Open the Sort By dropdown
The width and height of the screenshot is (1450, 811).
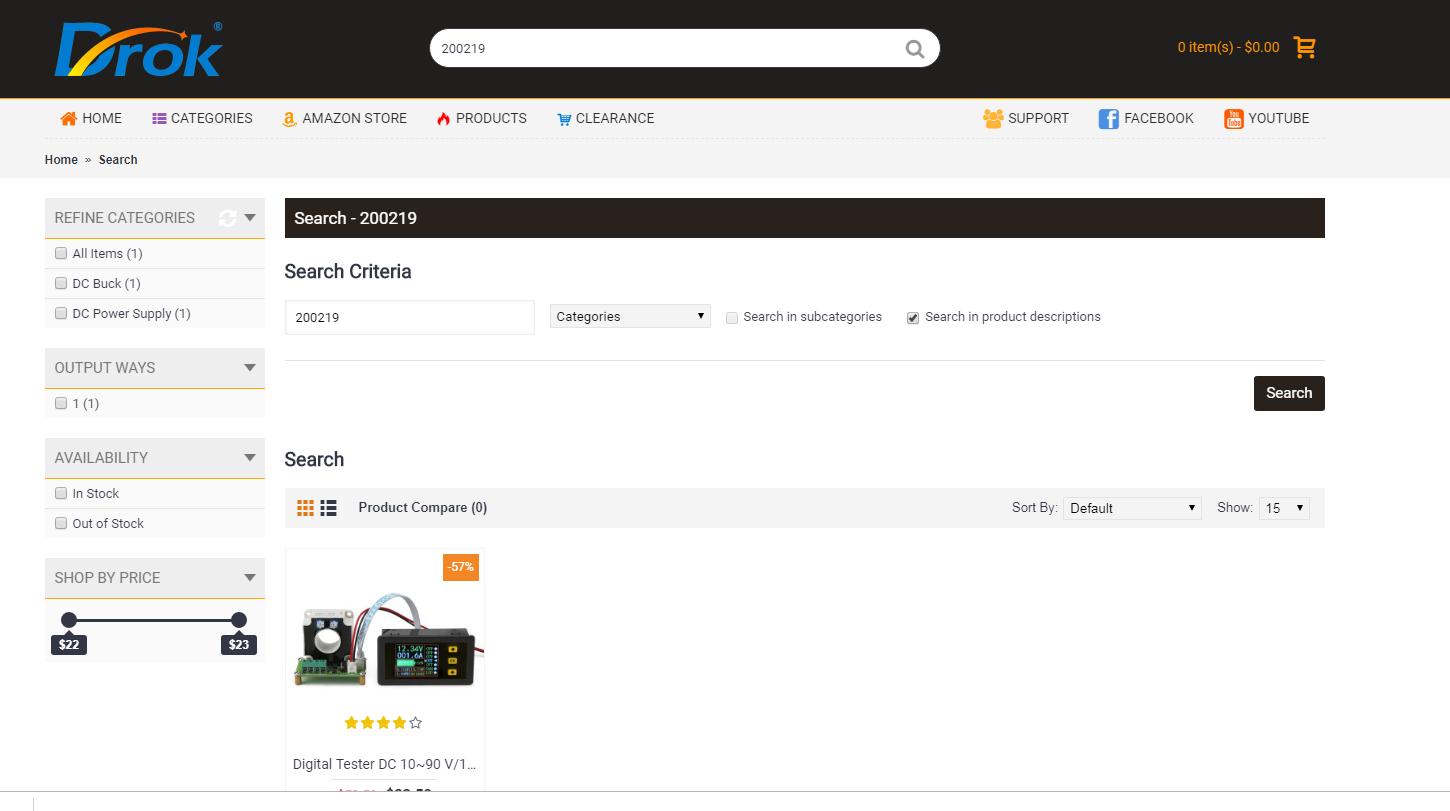point(1131,508)
